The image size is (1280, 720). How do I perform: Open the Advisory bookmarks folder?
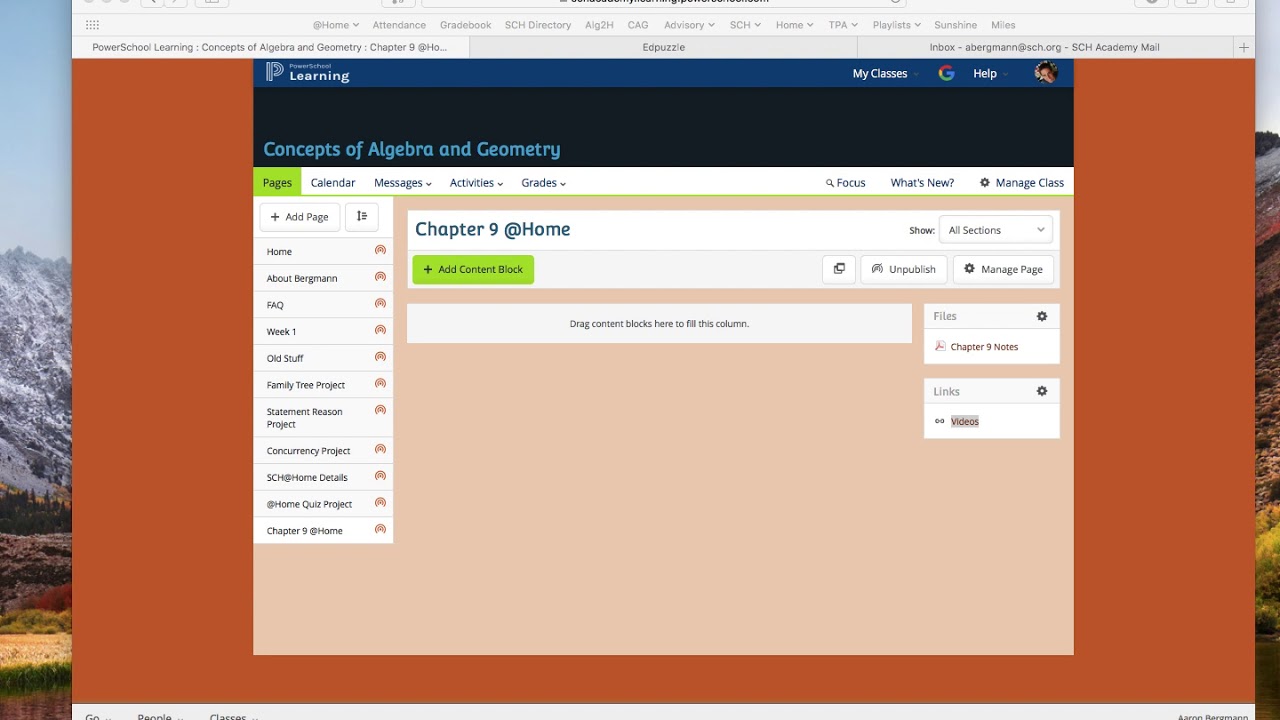click(x=689, y=25)
